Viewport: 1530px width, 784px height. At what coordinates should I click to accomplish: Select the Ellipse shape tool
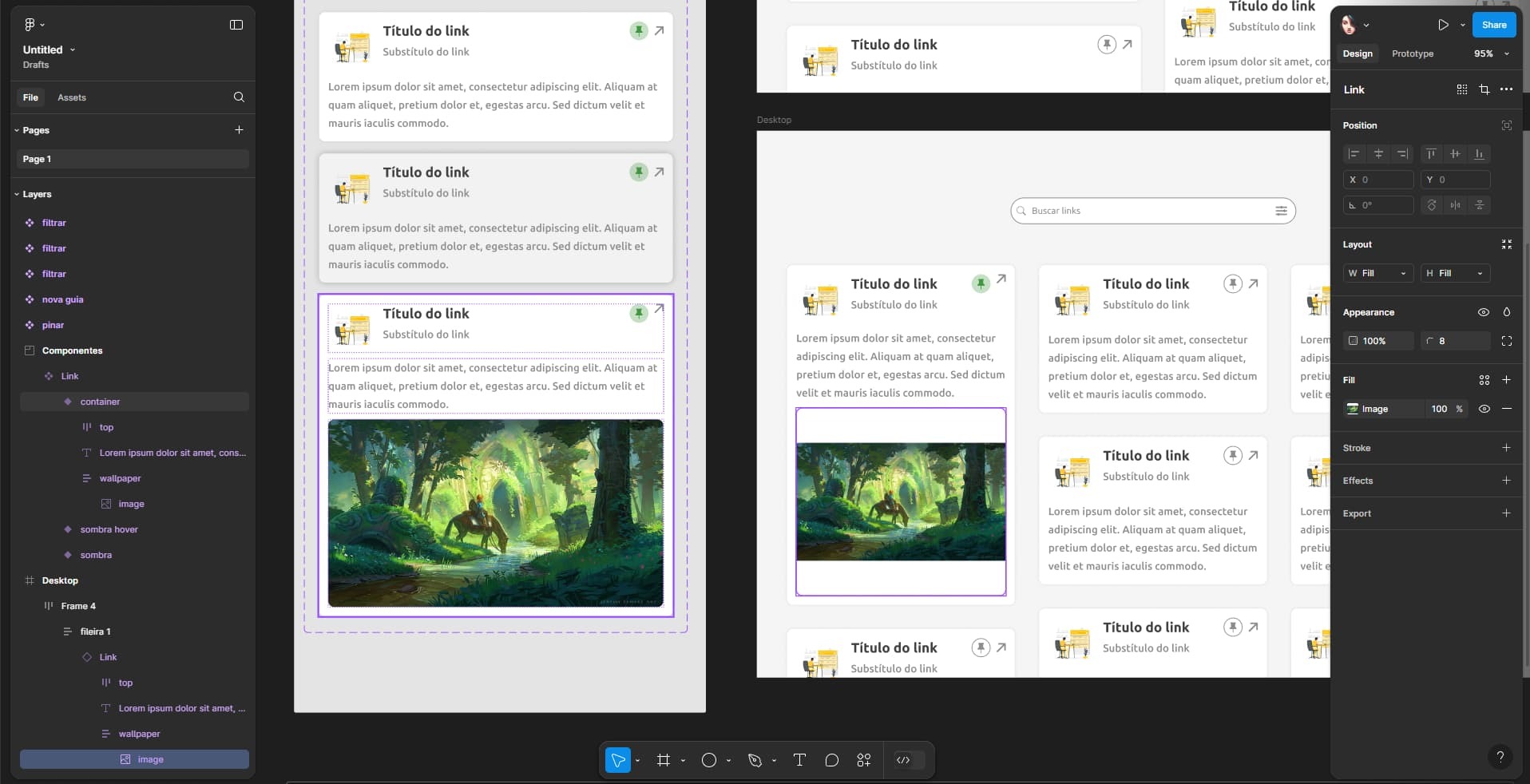pyautogui.click(x=709, y=760)
